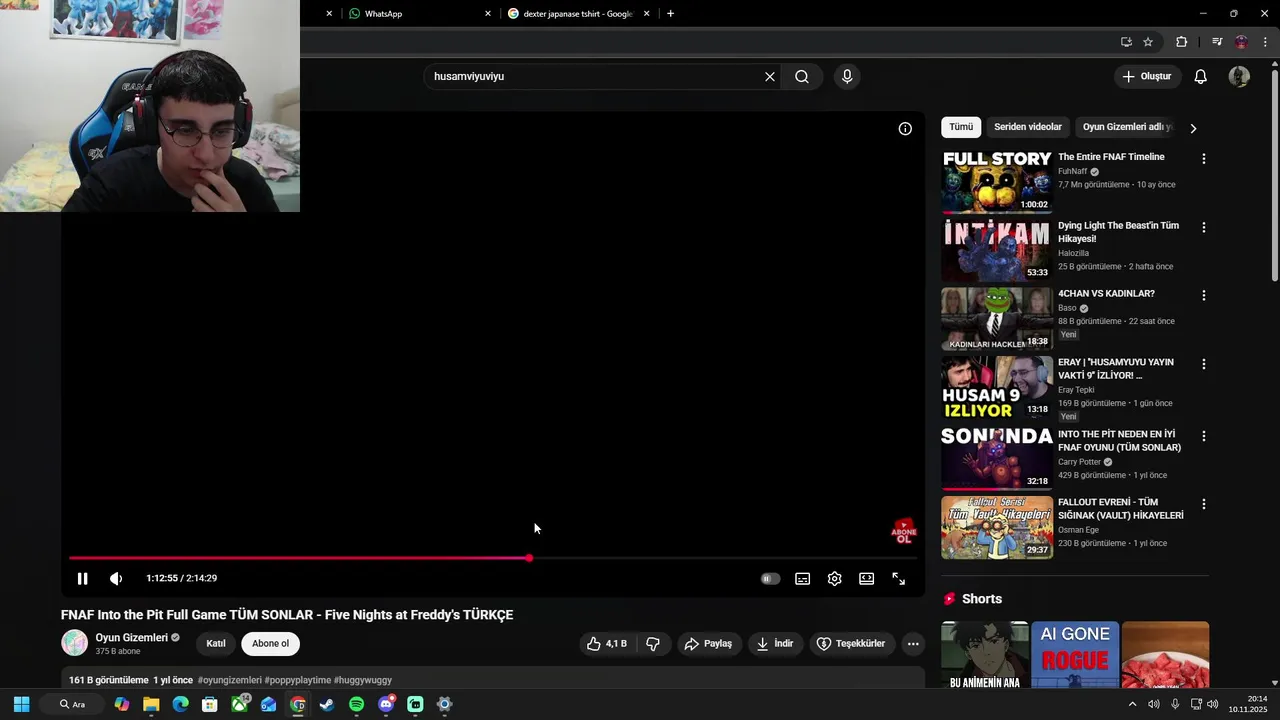Enter full screen mode
This screenshot has width=1280, height=720.
tap(899, 578)
